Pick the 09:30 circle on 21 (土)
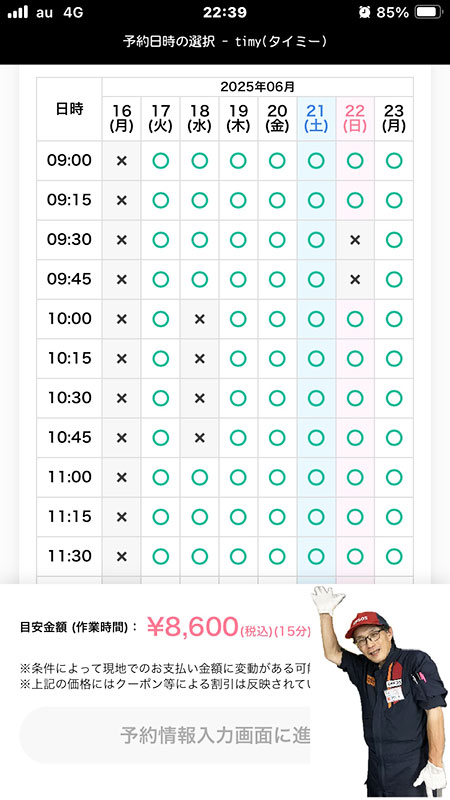Screen dimensions: 450x800 coord(316,240)
